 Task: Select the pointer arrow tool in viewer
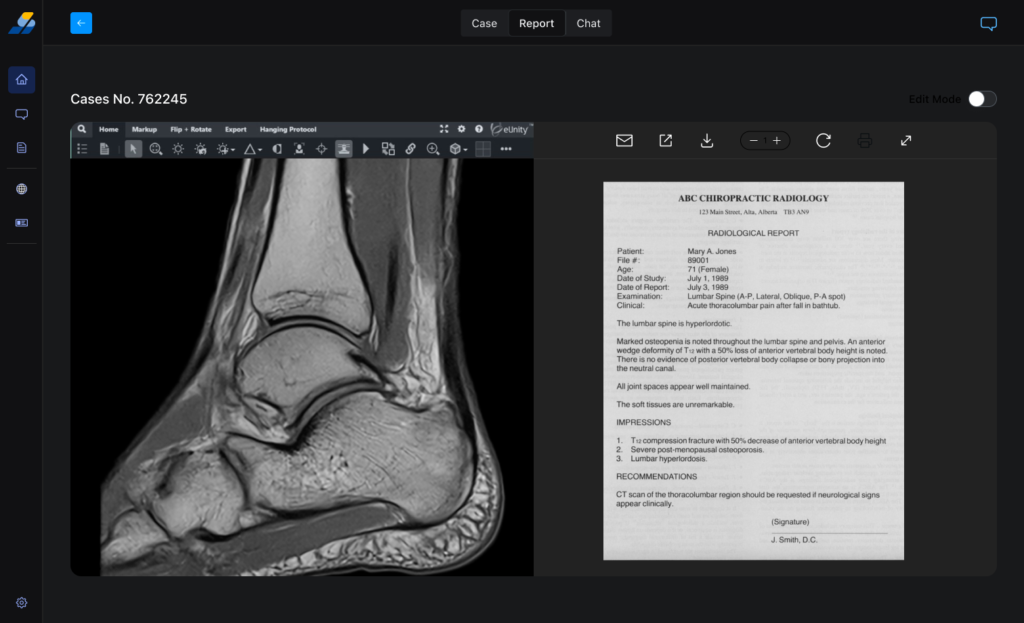pyautogui.click(x=133, y=149)
